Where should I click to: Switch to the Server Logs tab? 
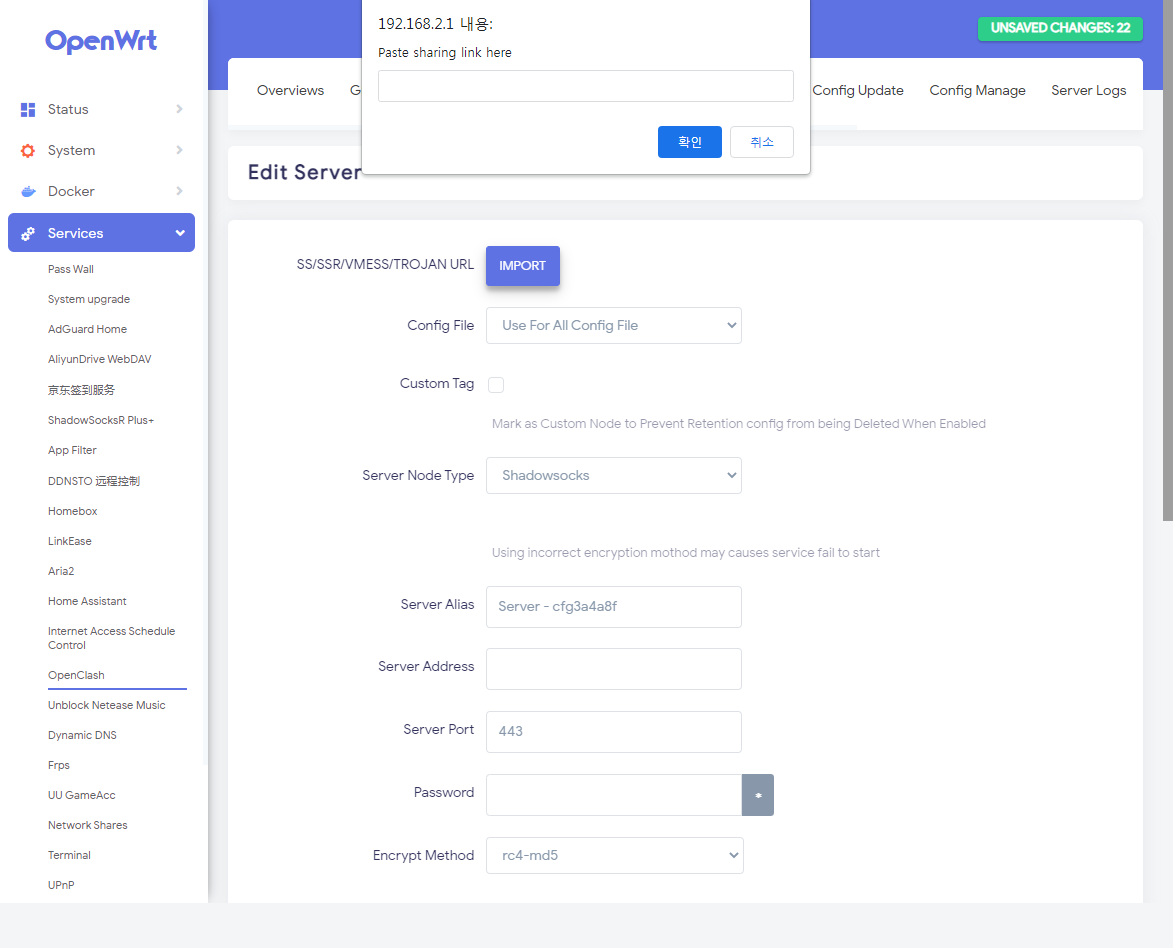click(x=1088, y=91)
